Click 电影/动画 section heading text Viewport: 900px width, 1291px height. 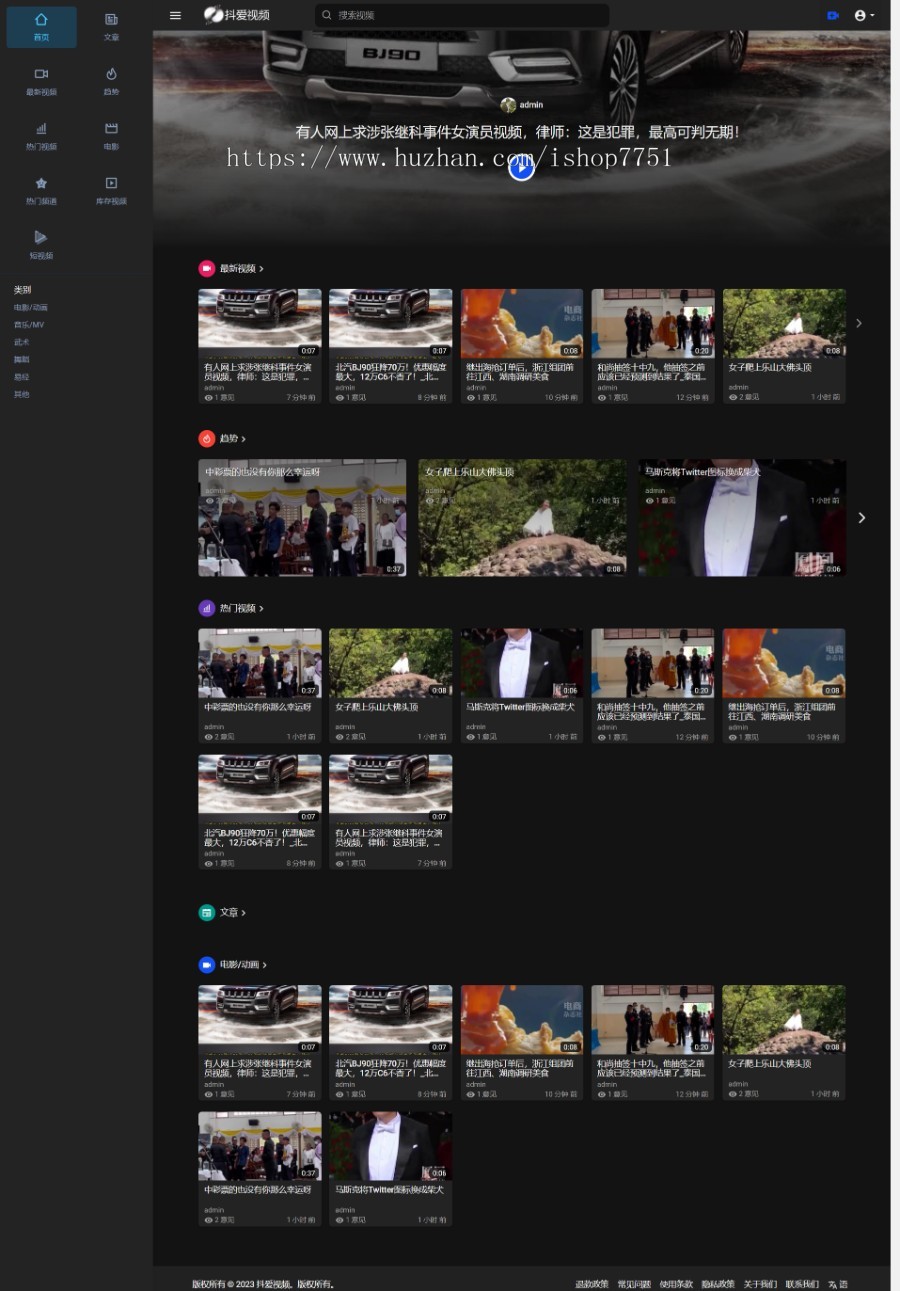pyautogui.click(x=239, y=965)
